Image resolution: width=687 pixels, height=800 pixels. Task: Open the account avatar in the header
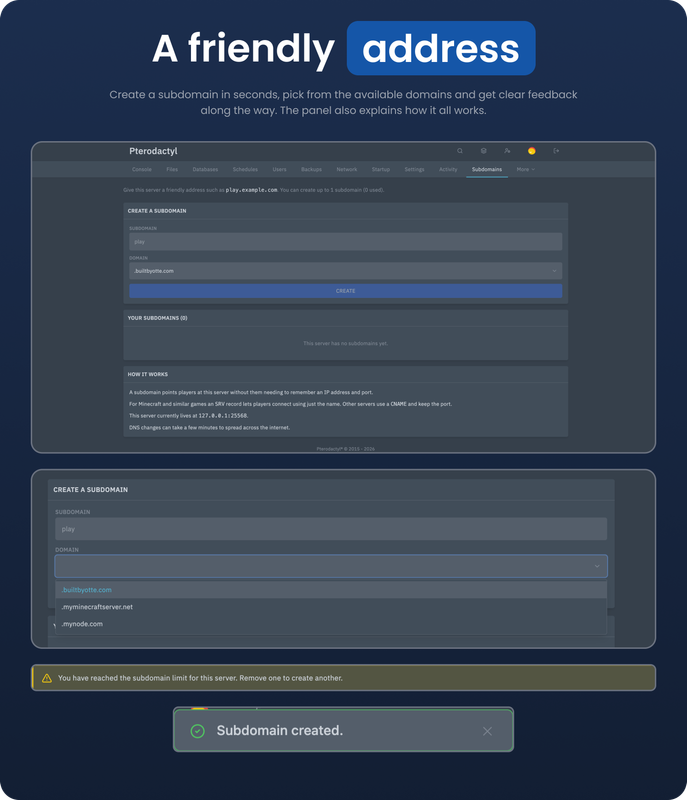click(531, 151)
